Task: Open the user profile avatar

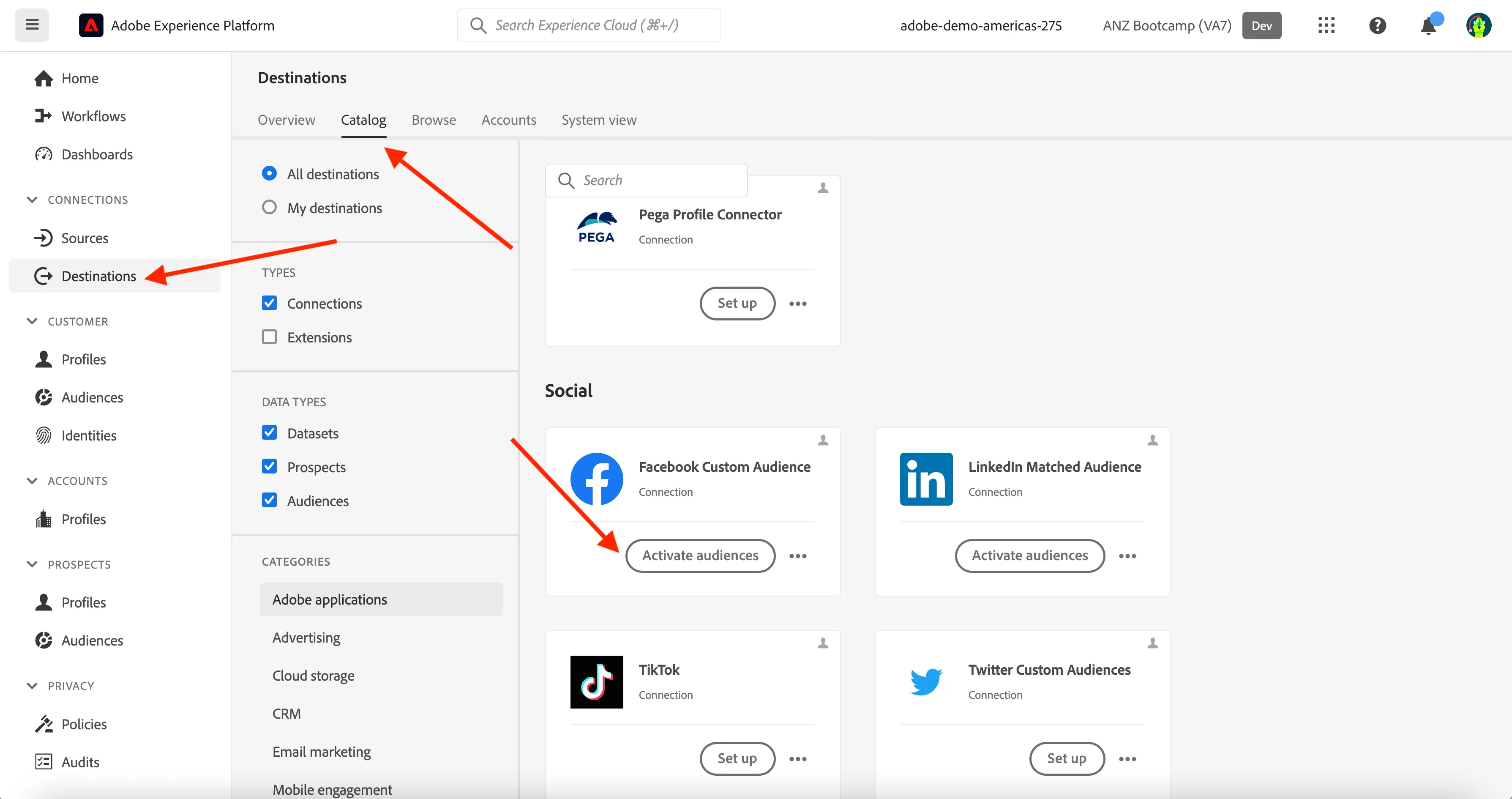Action: (x=1479, y=25)
